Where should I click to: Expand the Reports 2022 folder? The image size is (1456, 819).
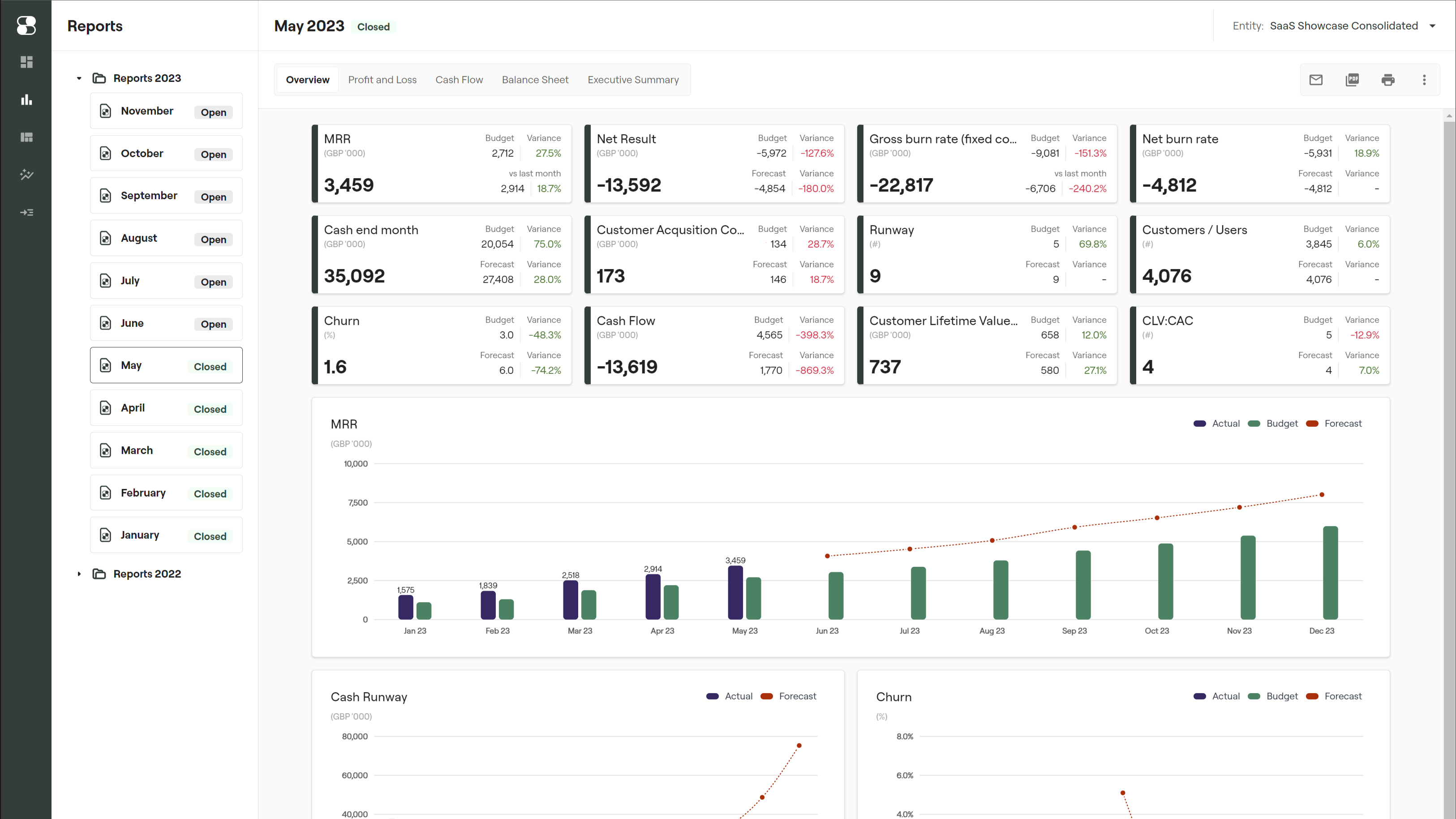79,574
